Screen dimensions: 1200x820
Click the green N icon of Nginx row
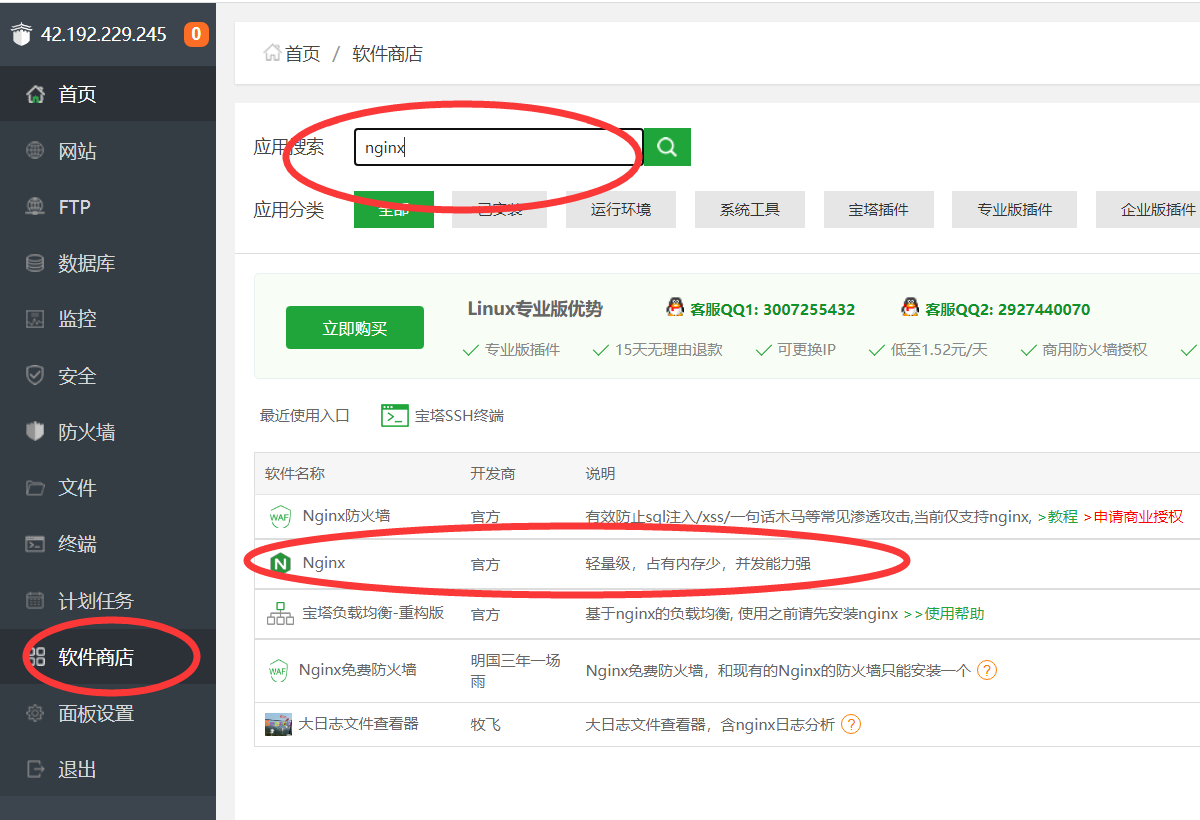click(x=281, y=564)
